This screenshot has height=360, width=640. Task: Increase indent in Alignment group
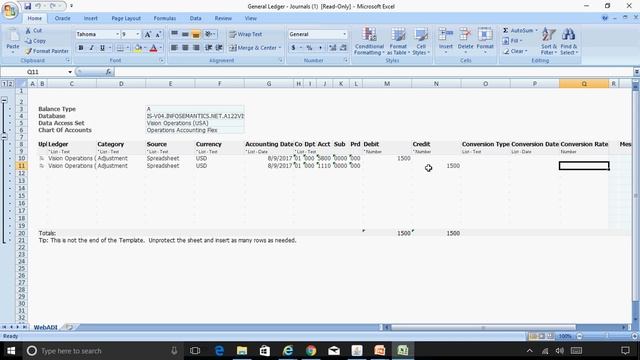coord(219,48)
